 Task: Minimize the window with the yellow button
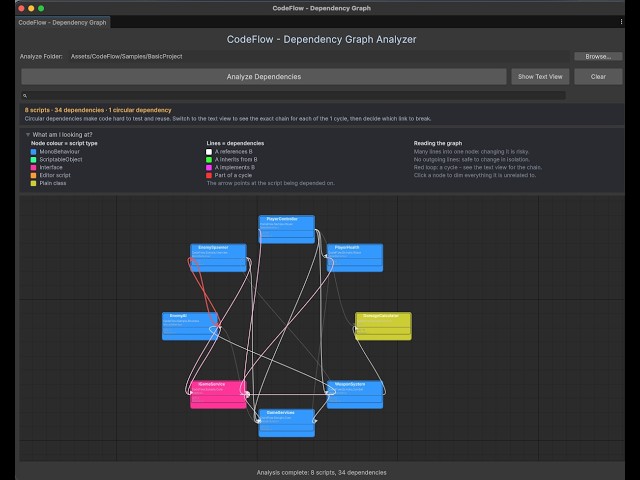pos(31,8)
